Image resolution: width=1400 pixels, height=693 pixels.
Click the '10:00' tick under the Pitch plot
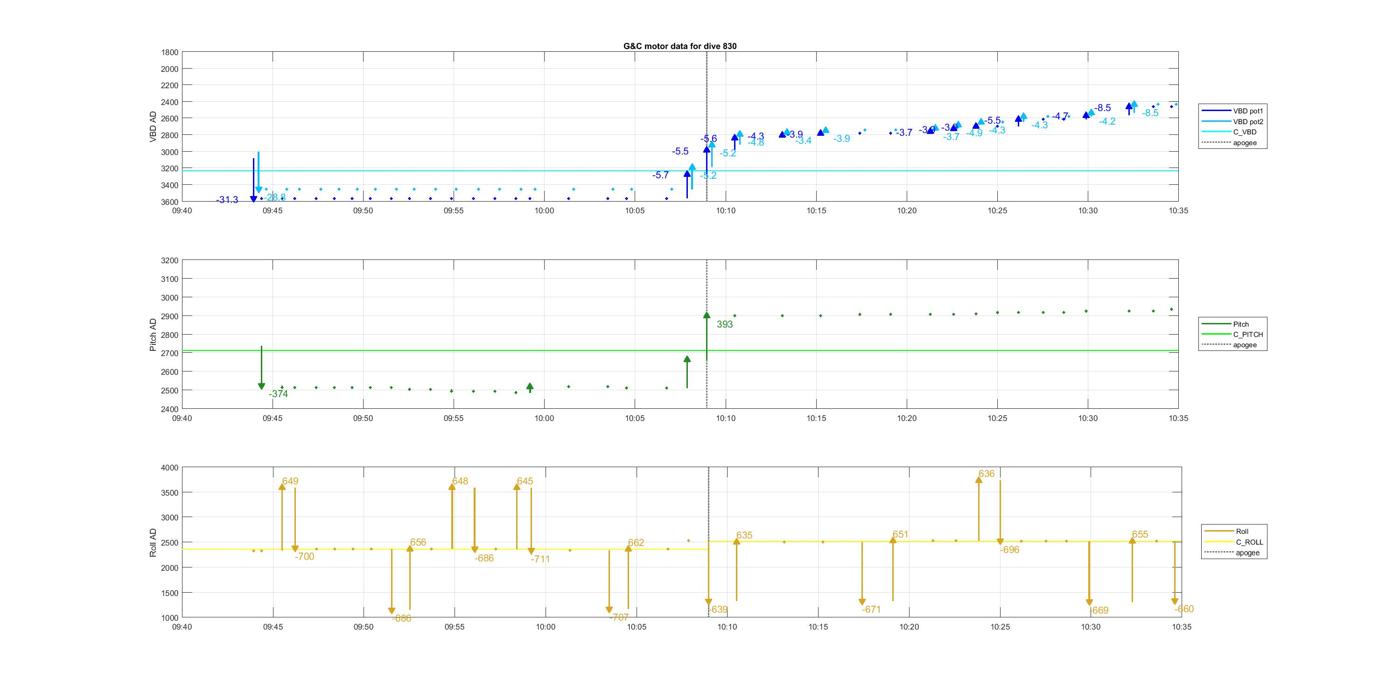click(x=545, y=418)
